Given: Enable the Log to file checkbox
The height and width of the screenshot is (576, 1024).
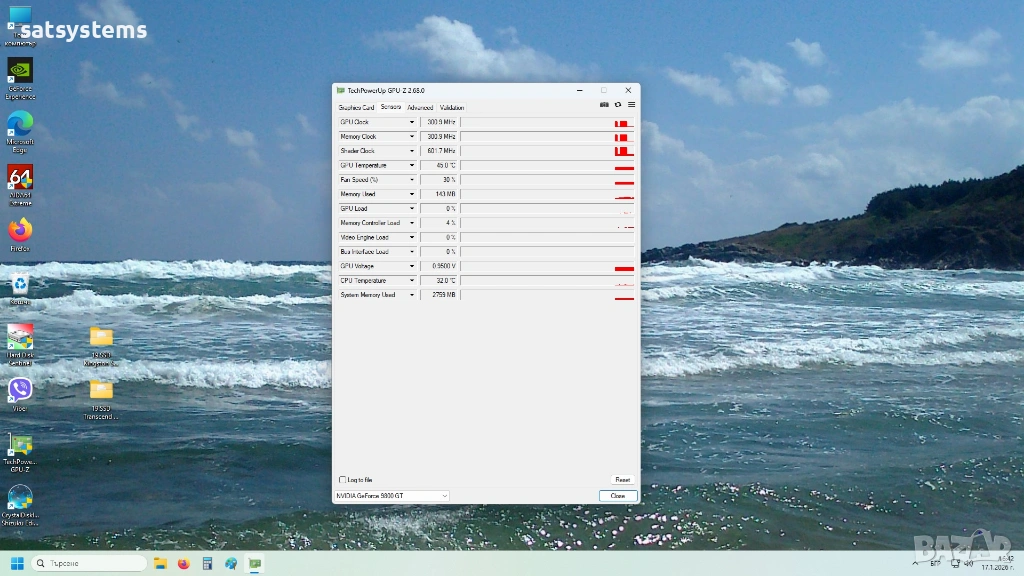Looking at the screenshot, I should click(343, 480).
